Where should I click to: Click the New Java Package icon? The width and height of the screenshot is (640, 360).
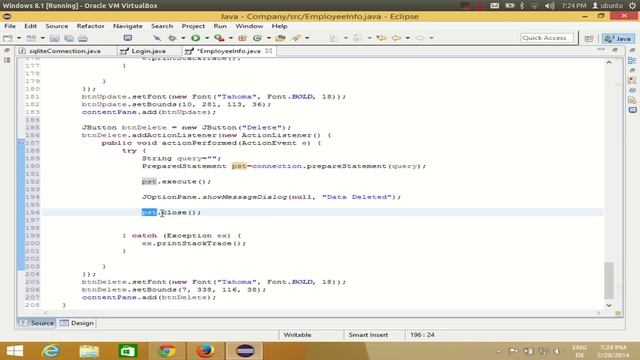click(x=242, y=38)
